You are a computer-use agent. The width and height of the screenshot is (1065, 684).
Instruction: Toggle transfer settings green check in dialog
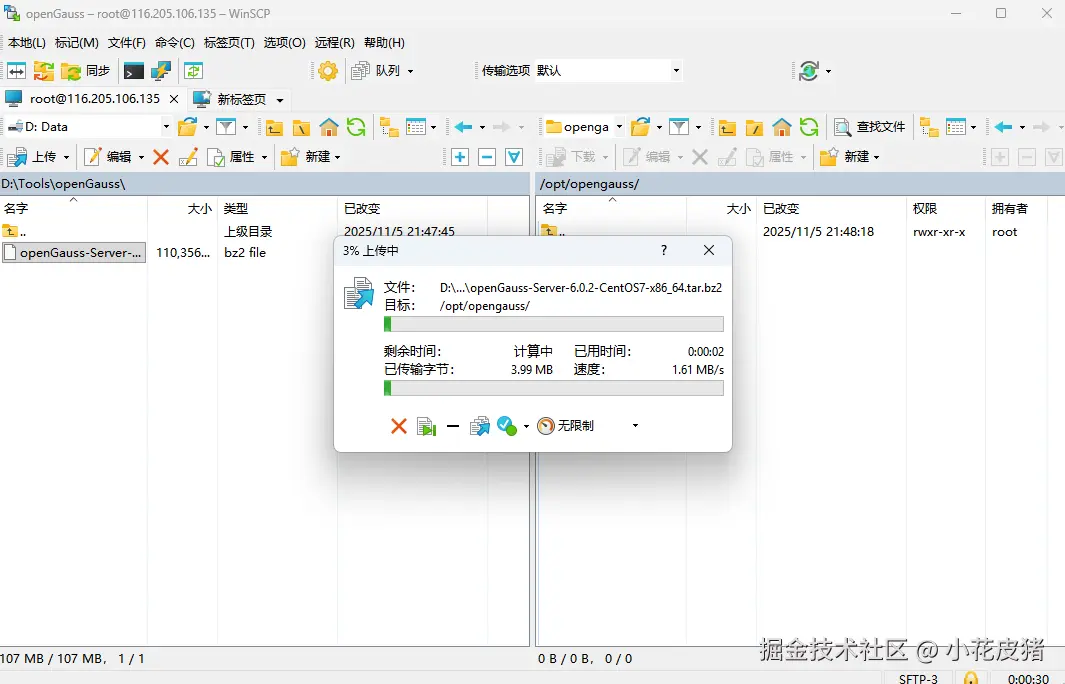(505, 425)
